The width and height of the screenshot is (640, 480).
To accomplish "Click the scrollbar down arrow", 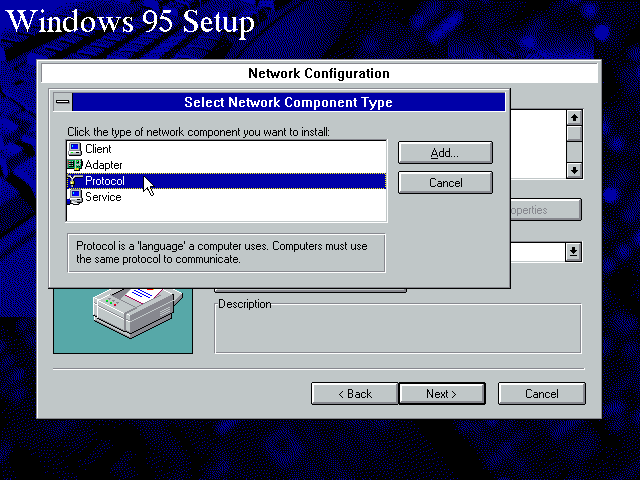I will tap(574, 170).
